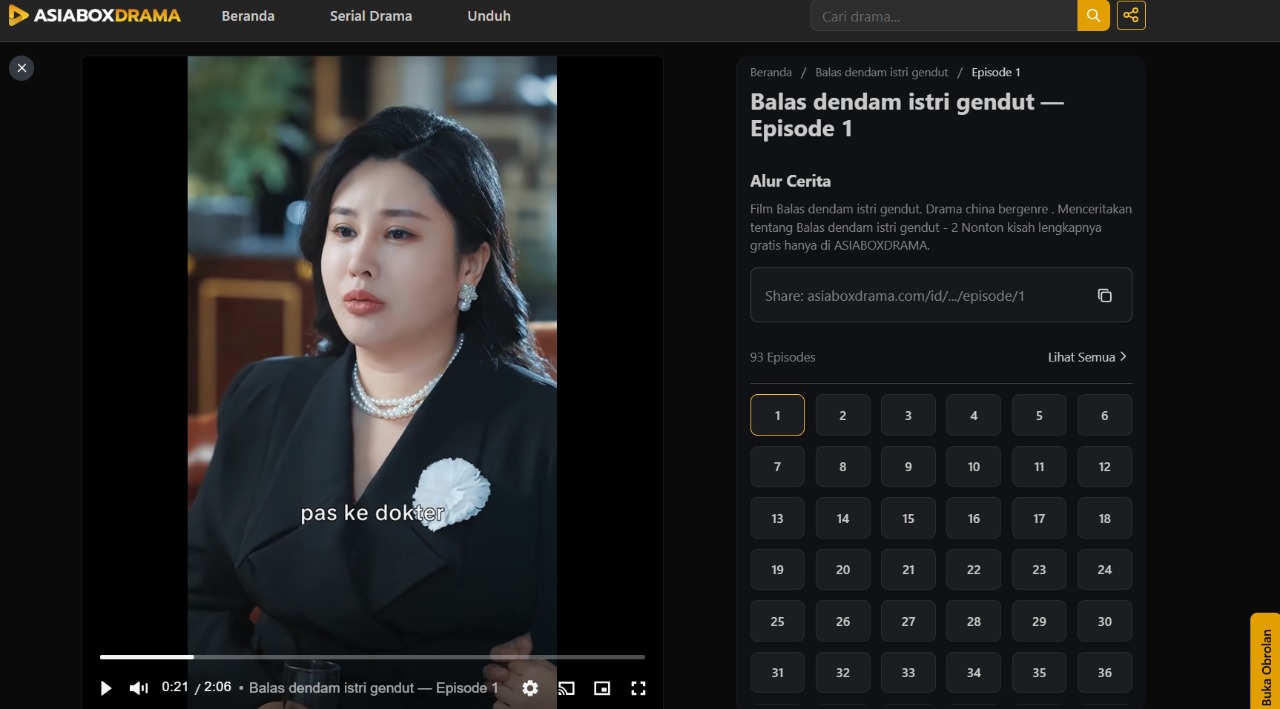Open Unduh menu item

coord(489,16)
